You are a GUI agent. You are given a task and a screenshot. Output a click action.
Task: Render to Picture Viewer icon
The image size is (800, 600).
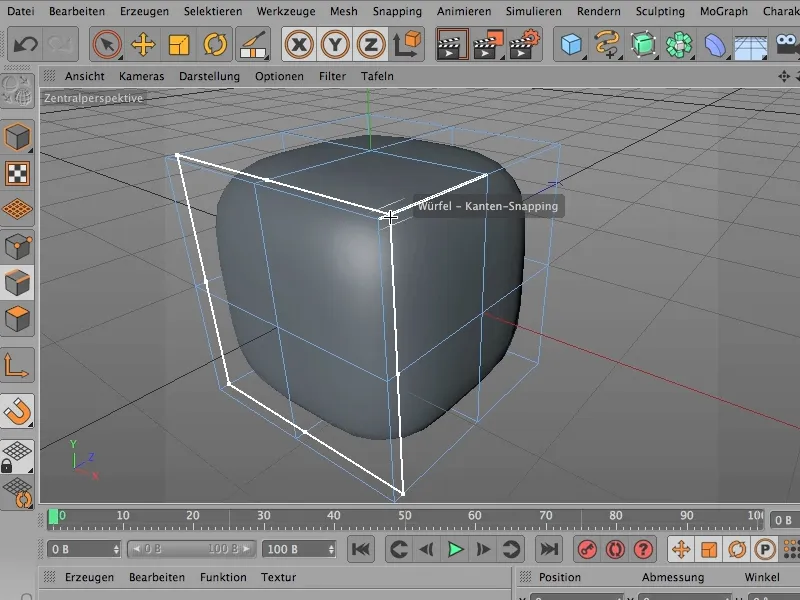click(x=488, y=44)
